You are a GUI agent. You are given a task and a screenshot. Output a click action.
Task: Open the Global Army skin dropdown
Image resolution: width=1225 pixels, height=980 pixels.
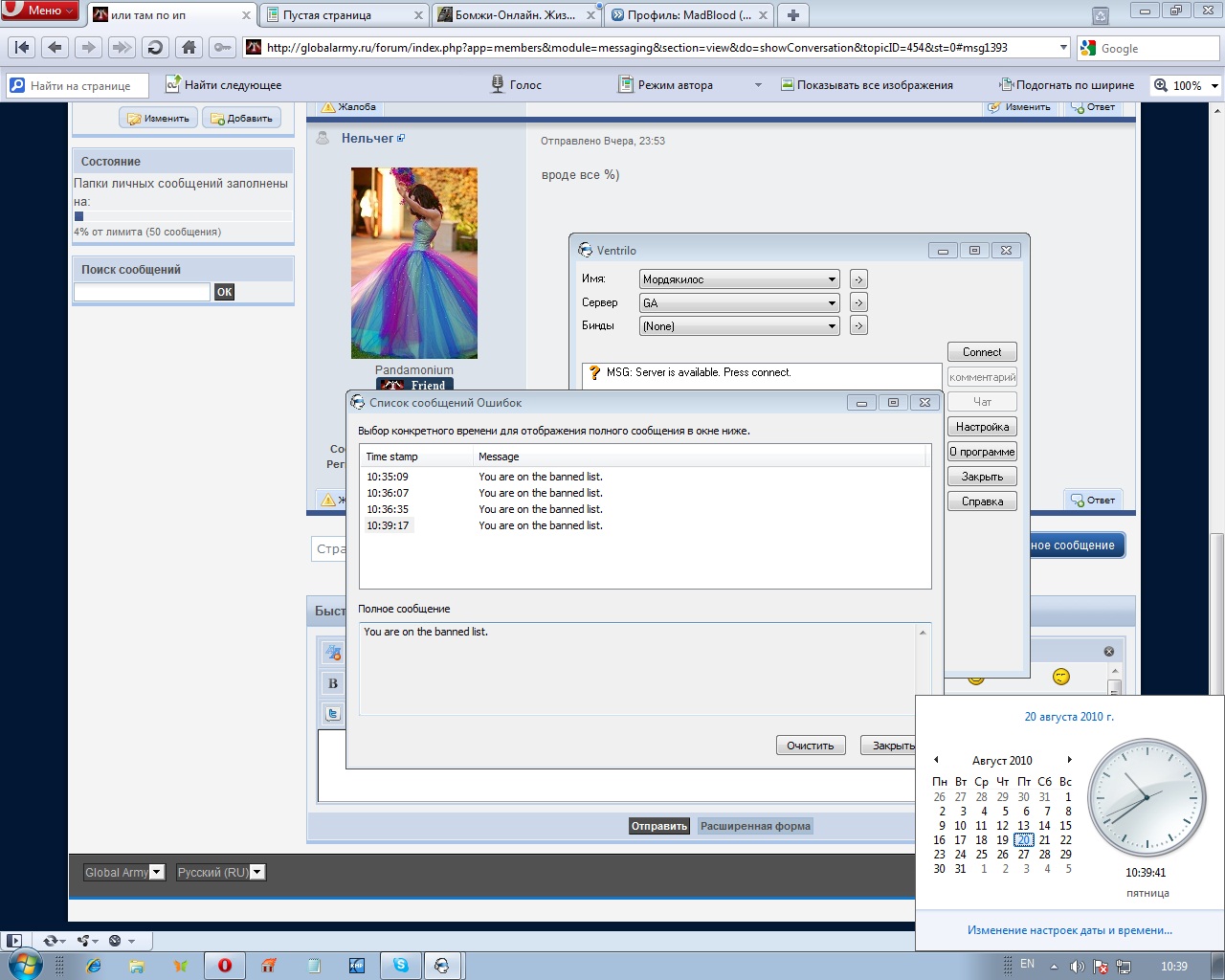point(123,872)
